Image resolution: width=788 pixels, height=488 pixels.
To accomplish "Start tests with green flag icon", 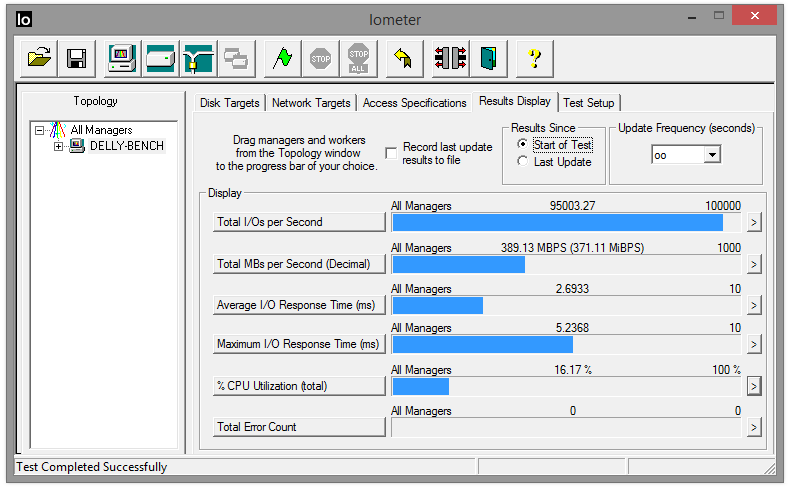I will click(282, 58).
